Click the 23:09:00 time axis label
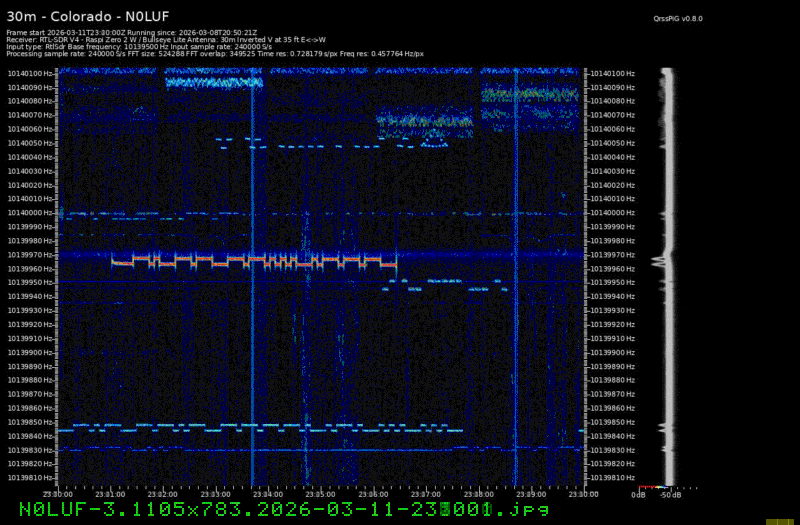Image resolution: width=800 pixels, height=525 pixels. pos(530,494)
